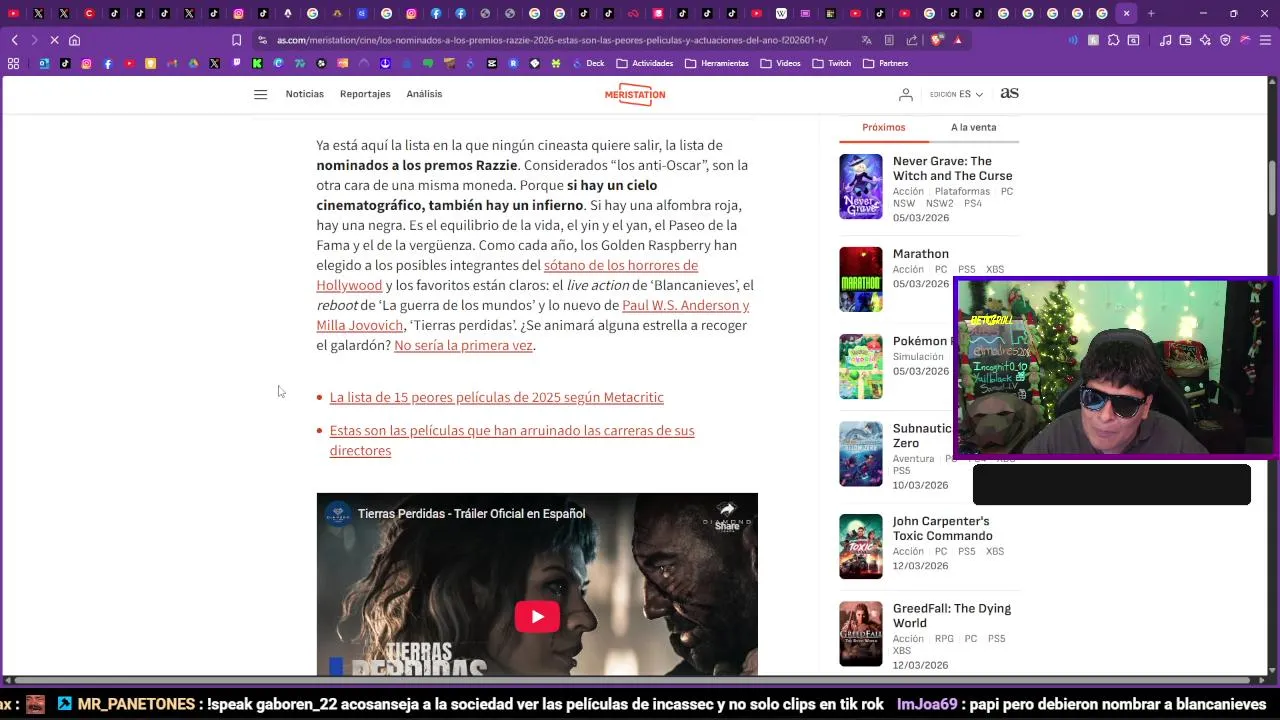
Task: Click the Pokémon game cover thumbnail
Action: point(861,366)
